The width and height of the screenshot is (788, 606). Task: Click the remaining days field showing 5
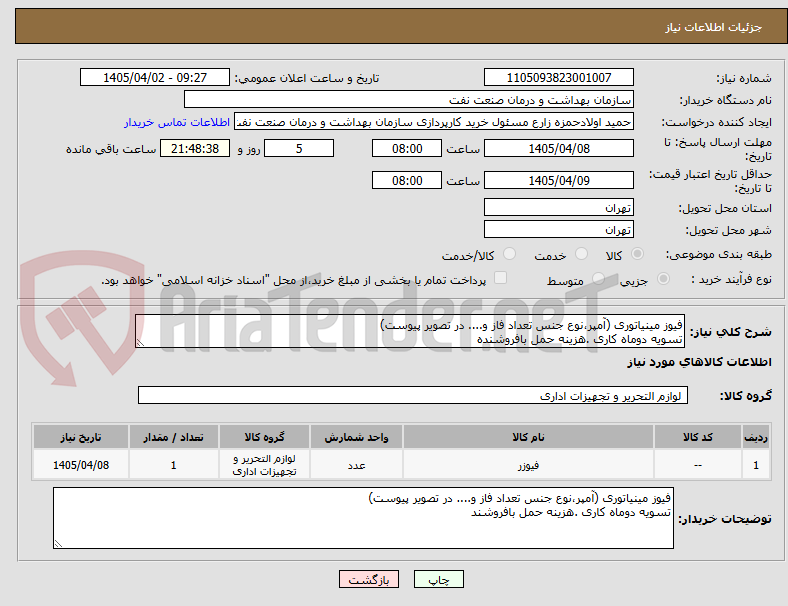299,149
